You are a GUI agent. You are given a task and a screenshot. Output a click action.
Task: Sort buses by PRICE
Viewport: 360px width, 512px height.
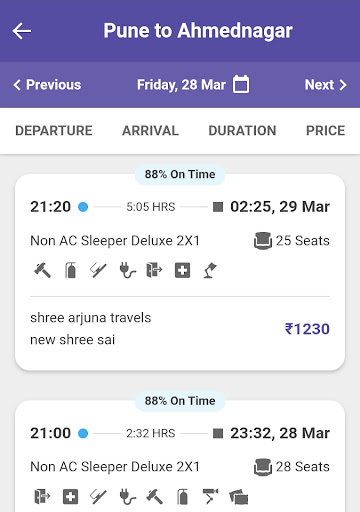[x=325, y=131]
